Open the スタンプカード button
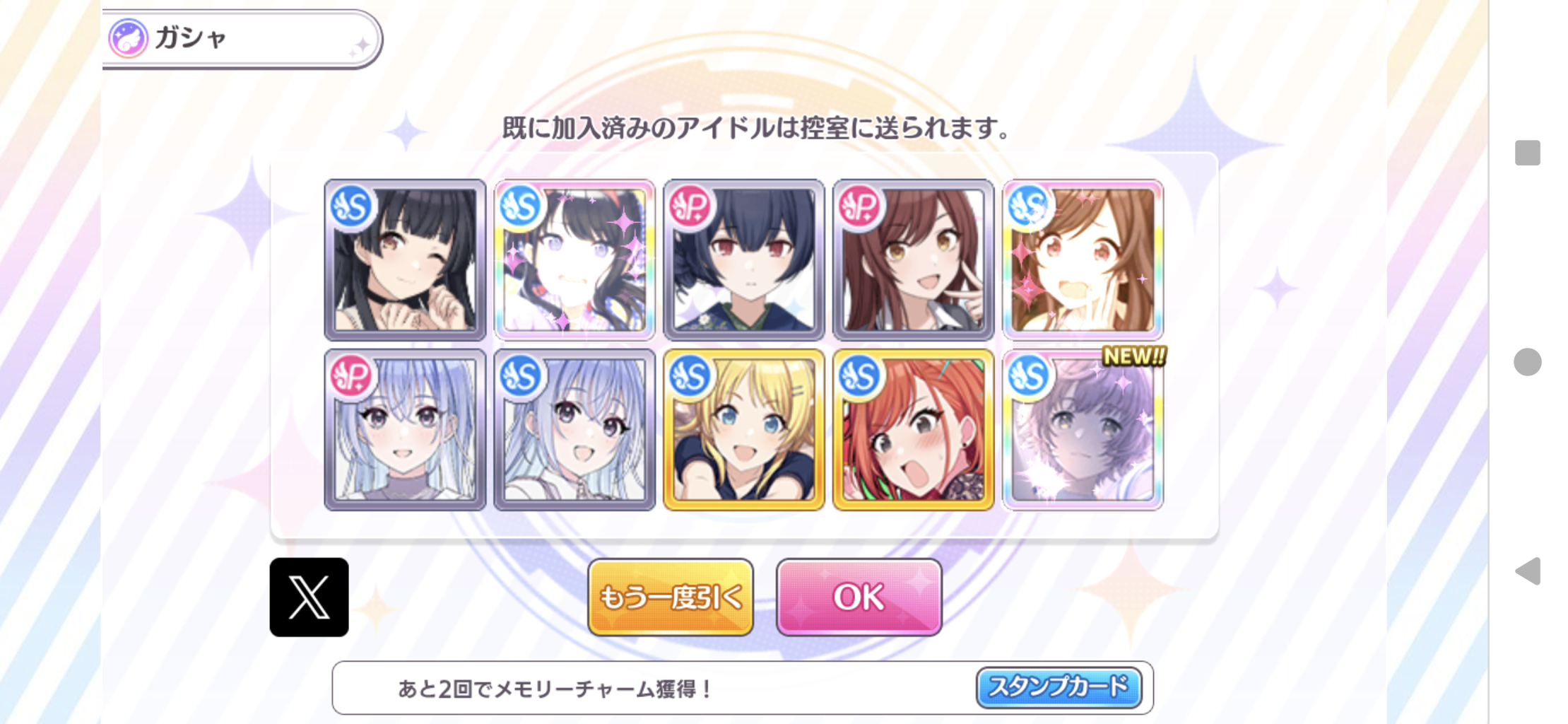 coord(1059,687)
